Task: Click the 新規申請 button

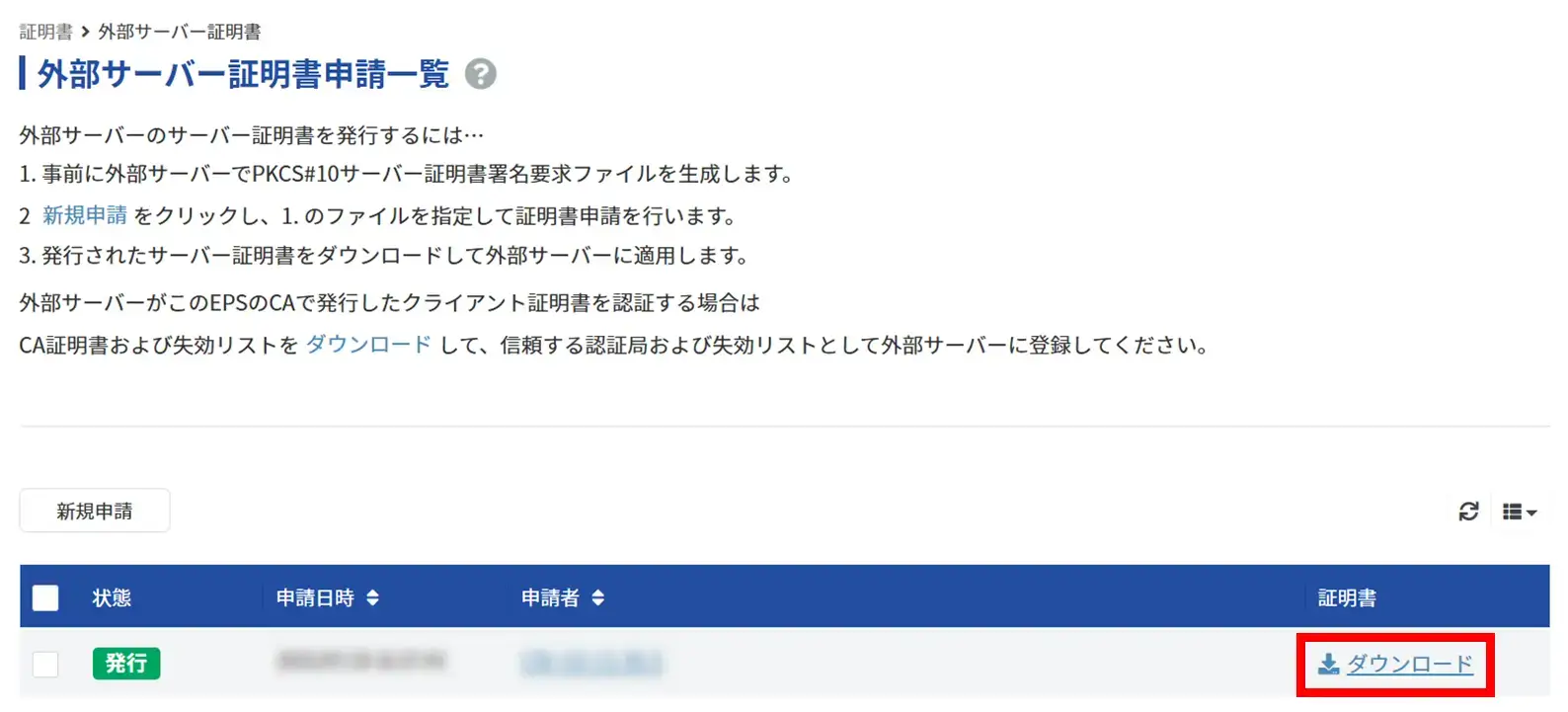Action: [x=95, y=511]
